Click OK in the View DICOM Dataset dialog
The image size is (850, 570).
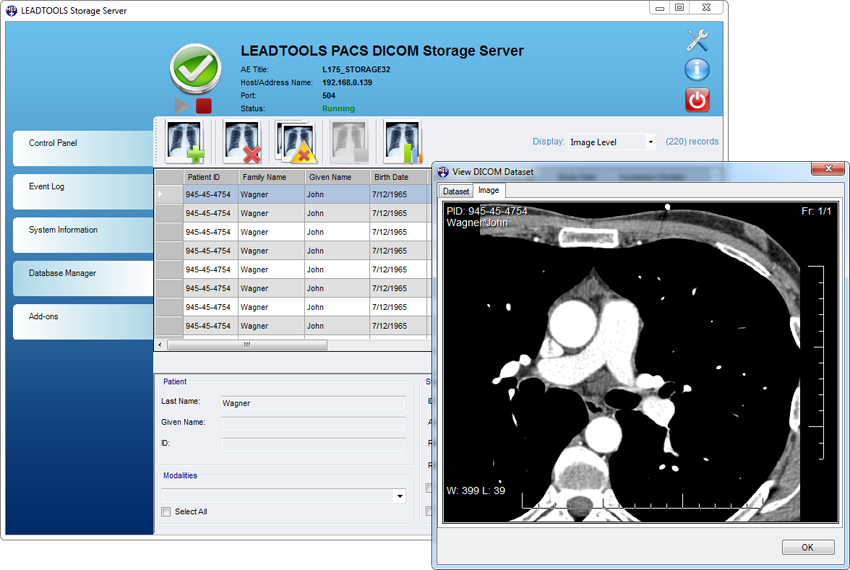click(808, 547)
